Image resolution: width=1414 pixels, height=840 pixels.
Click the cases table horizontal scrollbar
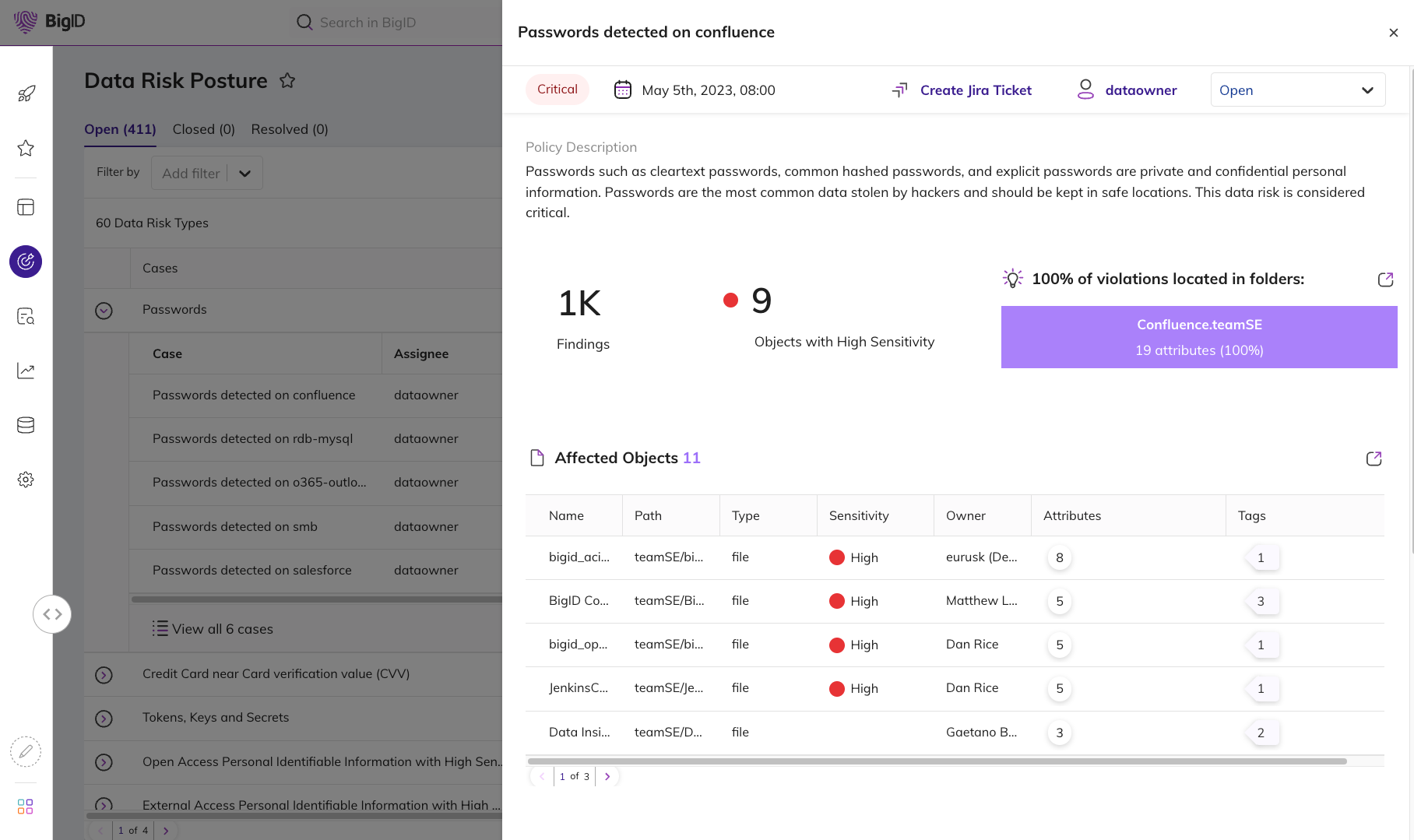click(316, 599)
